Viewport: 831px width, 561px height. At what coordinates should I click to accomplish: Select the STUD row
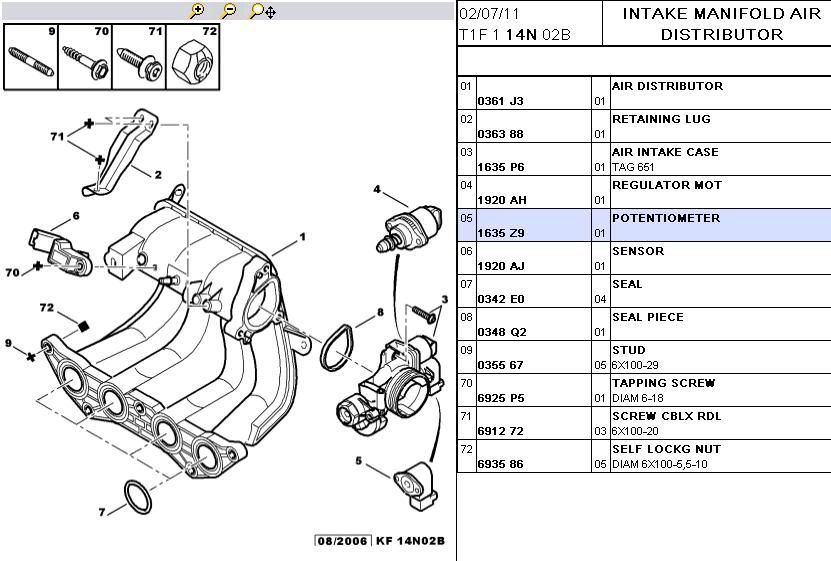point(644,357)
